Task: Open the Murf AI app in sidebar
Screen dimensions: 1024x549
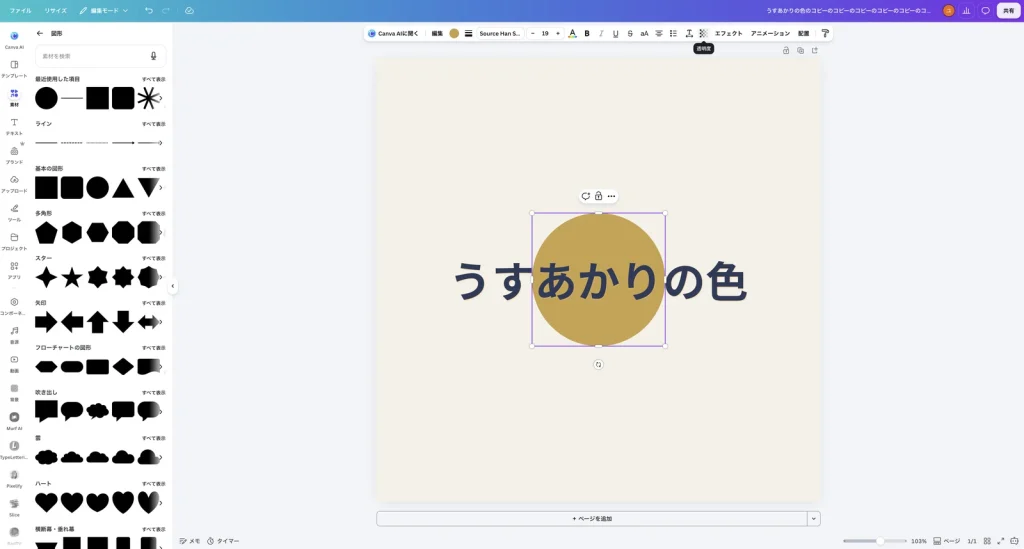Action: click(14, 421)
